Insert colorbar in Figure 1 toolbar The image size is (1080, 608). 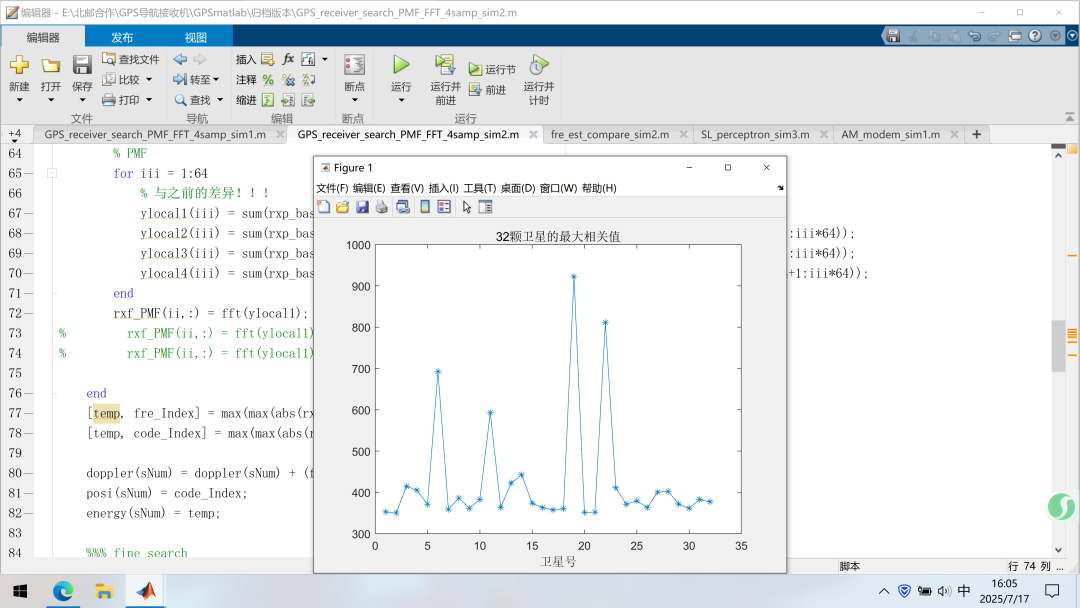(x=425, y=207)
